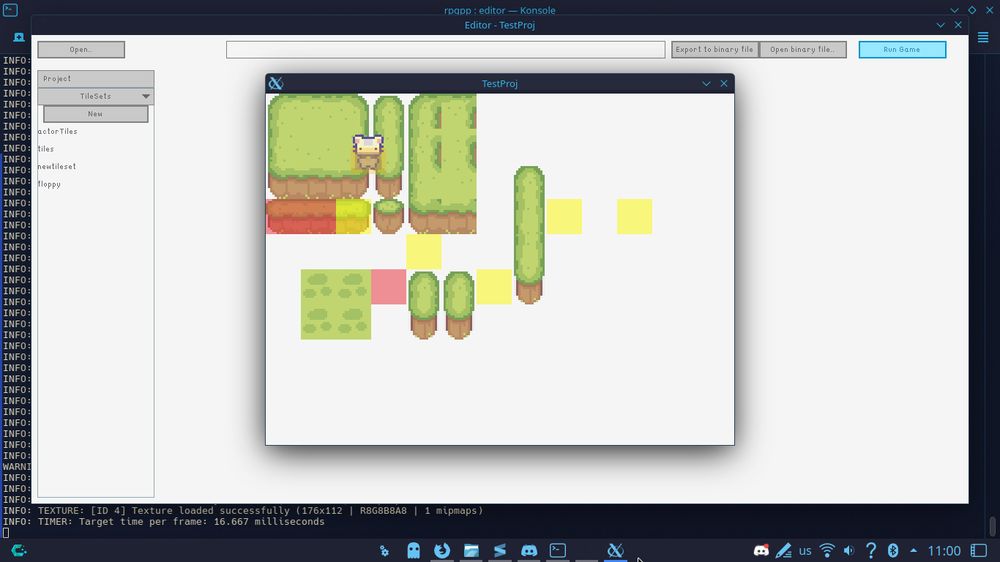The image size is (1000, 562).
Task: Open the file manager from the taskbar
Action: 471,551
